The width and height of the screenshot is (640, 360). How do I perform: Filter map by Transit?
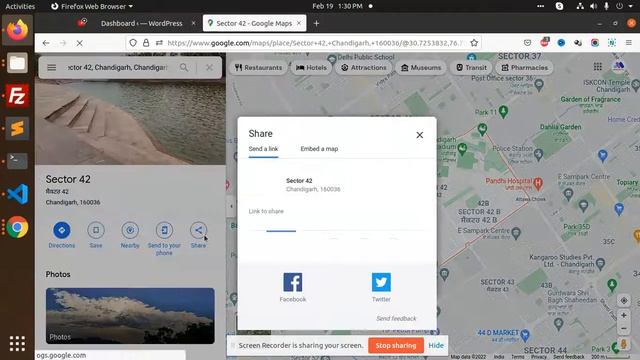471,68
